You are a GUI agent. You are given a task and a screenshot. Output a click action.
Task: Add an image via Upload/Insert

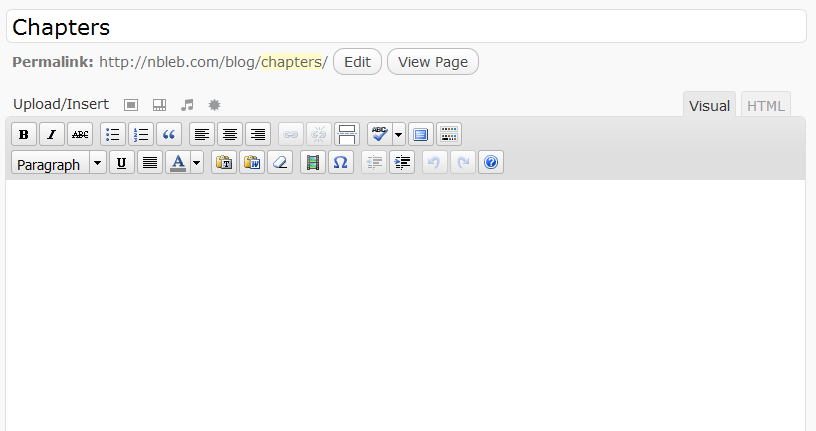tap(131, 105)
